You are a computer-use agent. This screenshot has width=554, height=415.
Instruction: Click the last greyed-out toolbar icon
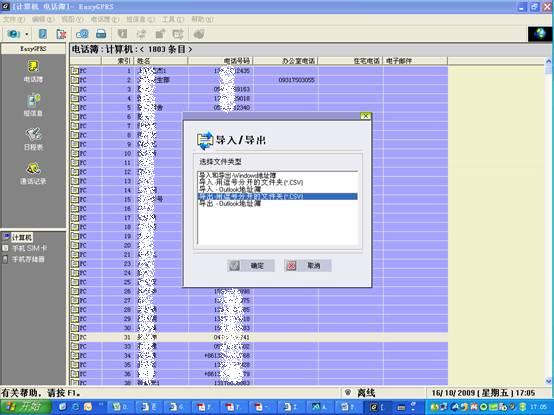(x=199, y=34)
